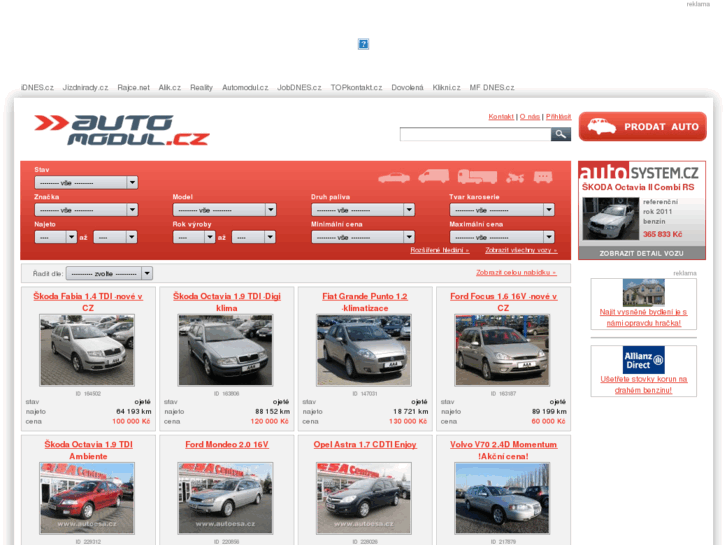Open Dovolená in top navigation
This screenshot has height=545, width=727.
(x=407, y=87)
